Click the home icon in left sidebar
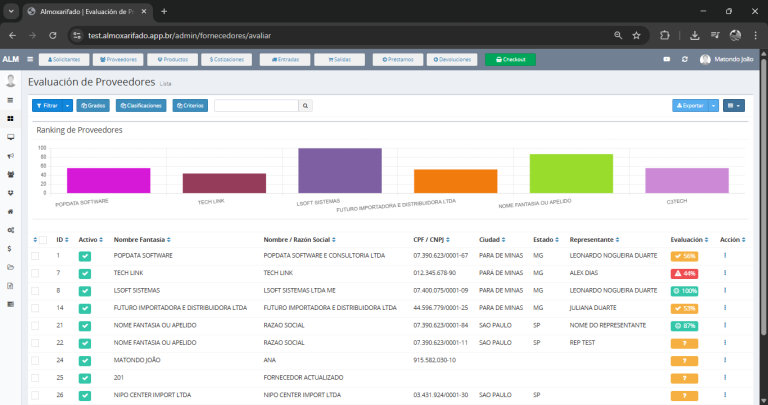The image size is (768, 405). tap(10, 211)
